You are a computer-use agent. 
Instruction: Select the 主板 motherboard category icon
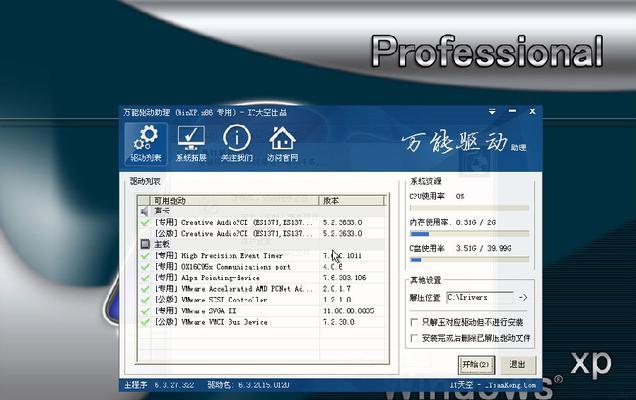click(x=145, y=244)
